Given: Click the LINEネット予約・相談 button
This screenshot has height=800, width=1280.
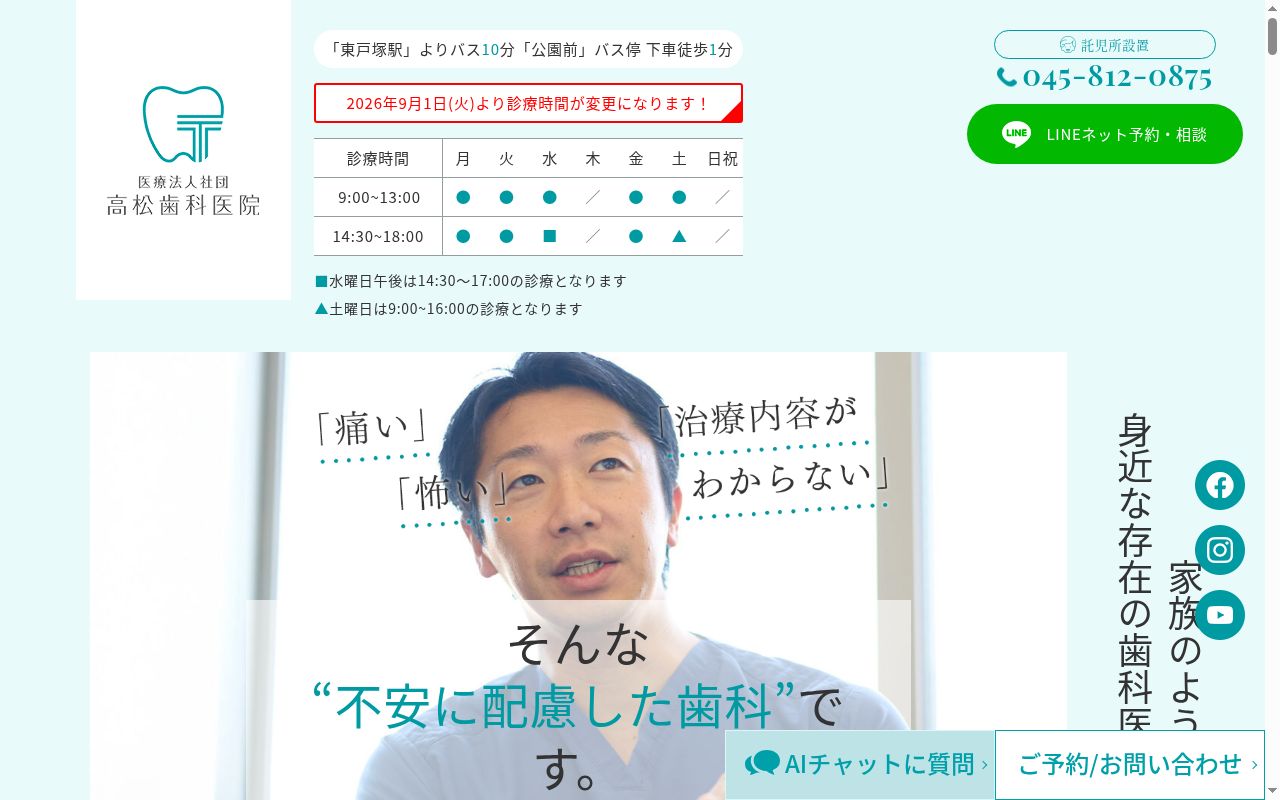Looking at the screenshot, I should pos(1105,134).
